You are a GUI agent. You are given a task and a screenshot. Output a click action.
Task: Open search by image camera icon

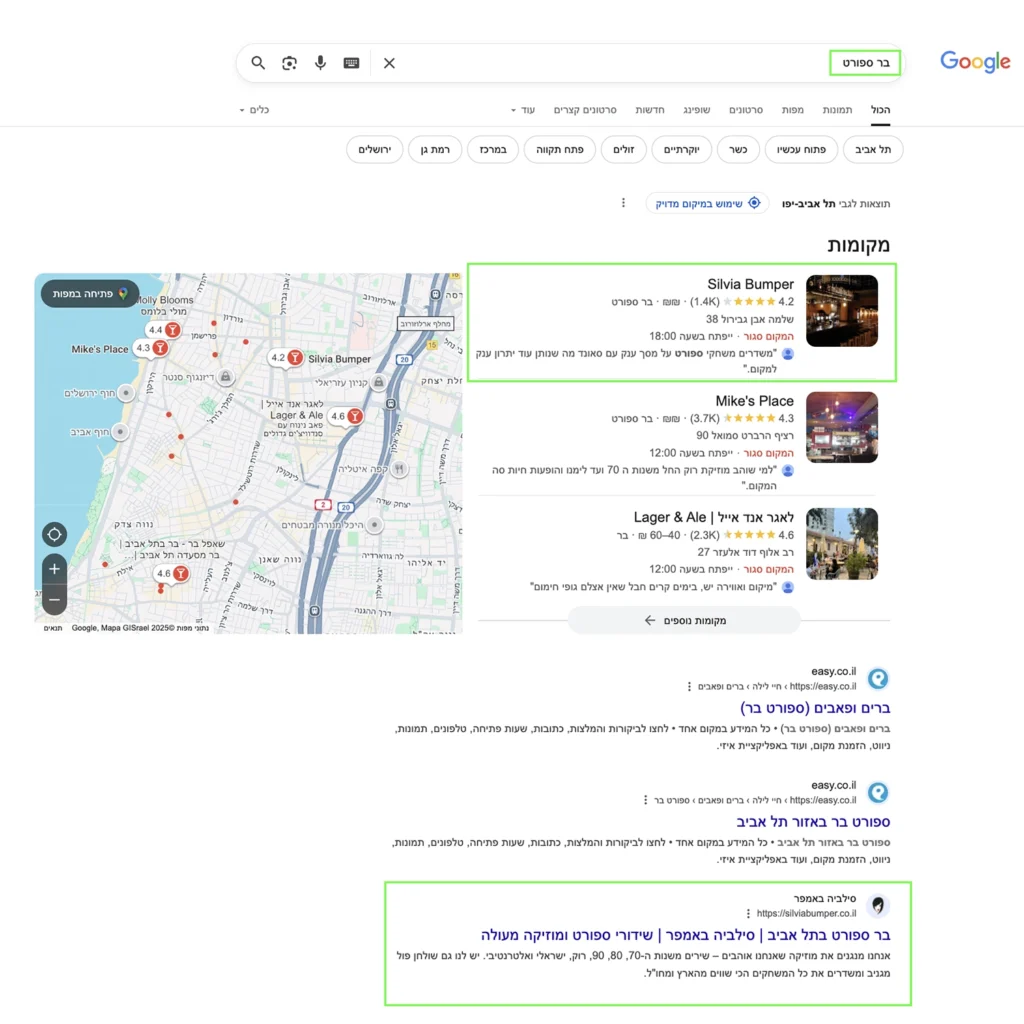click(289, 63)
